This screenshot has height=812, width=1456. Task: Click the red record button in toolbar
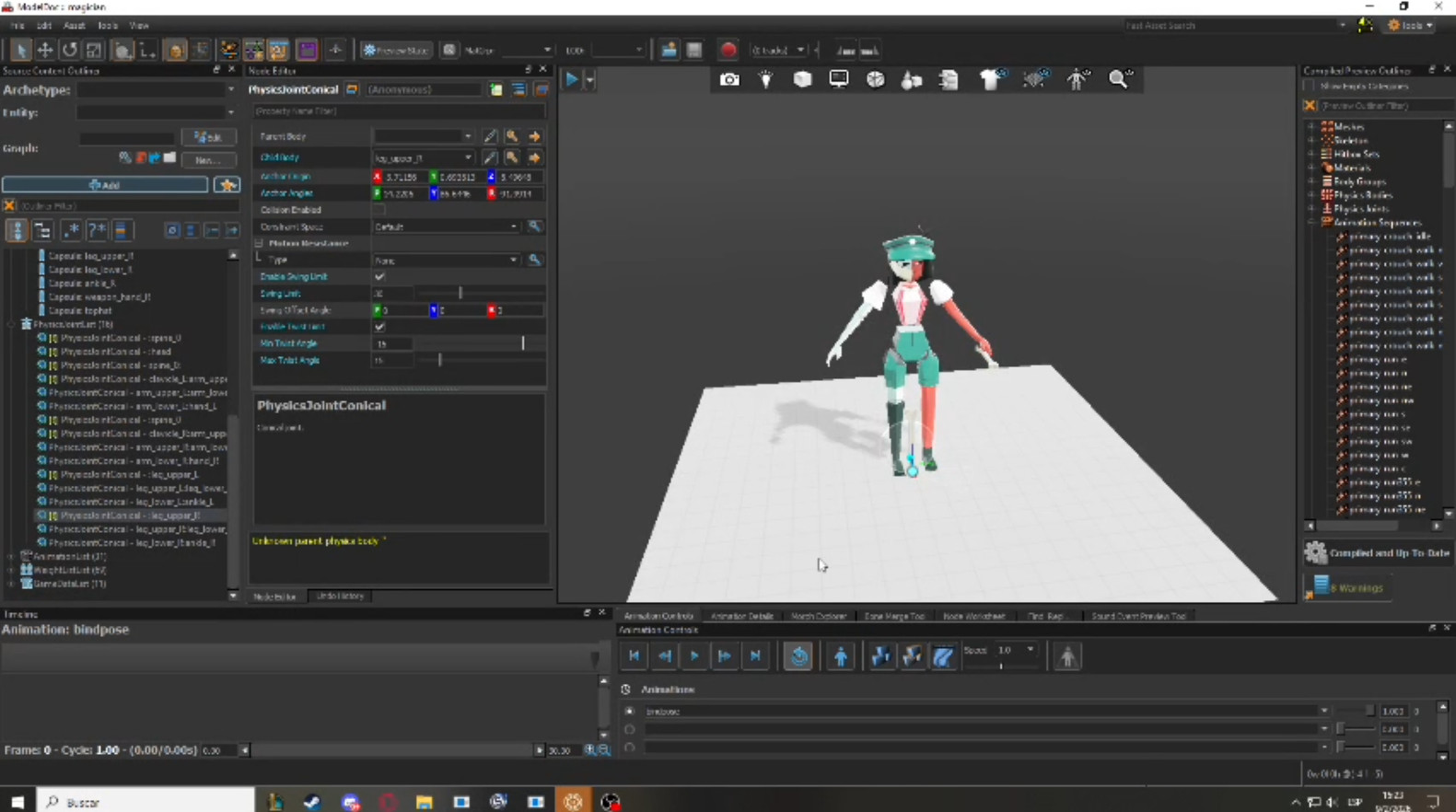[728, 51]
